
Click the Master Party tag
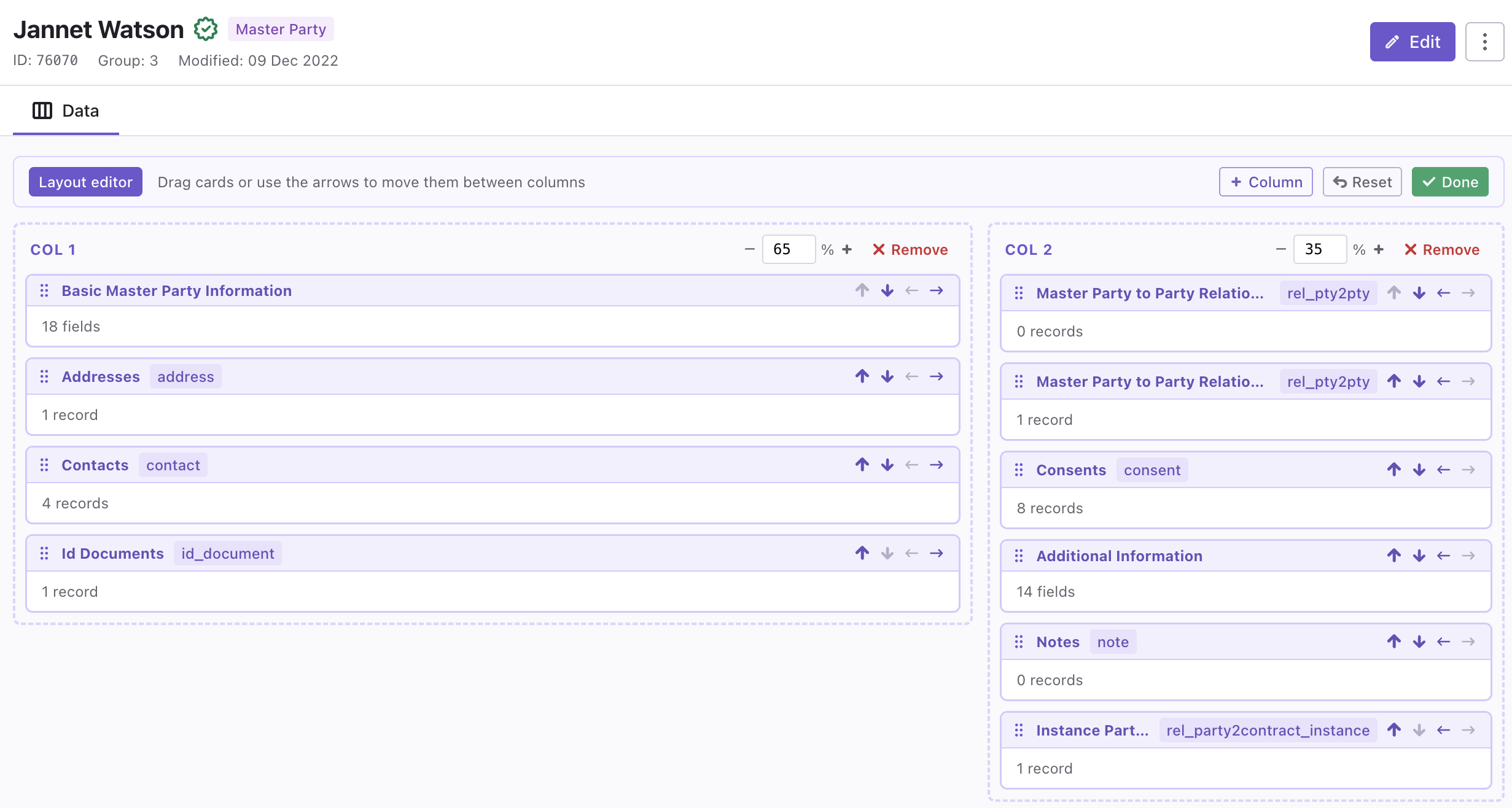pyautogui.click(x=281, y=29)
